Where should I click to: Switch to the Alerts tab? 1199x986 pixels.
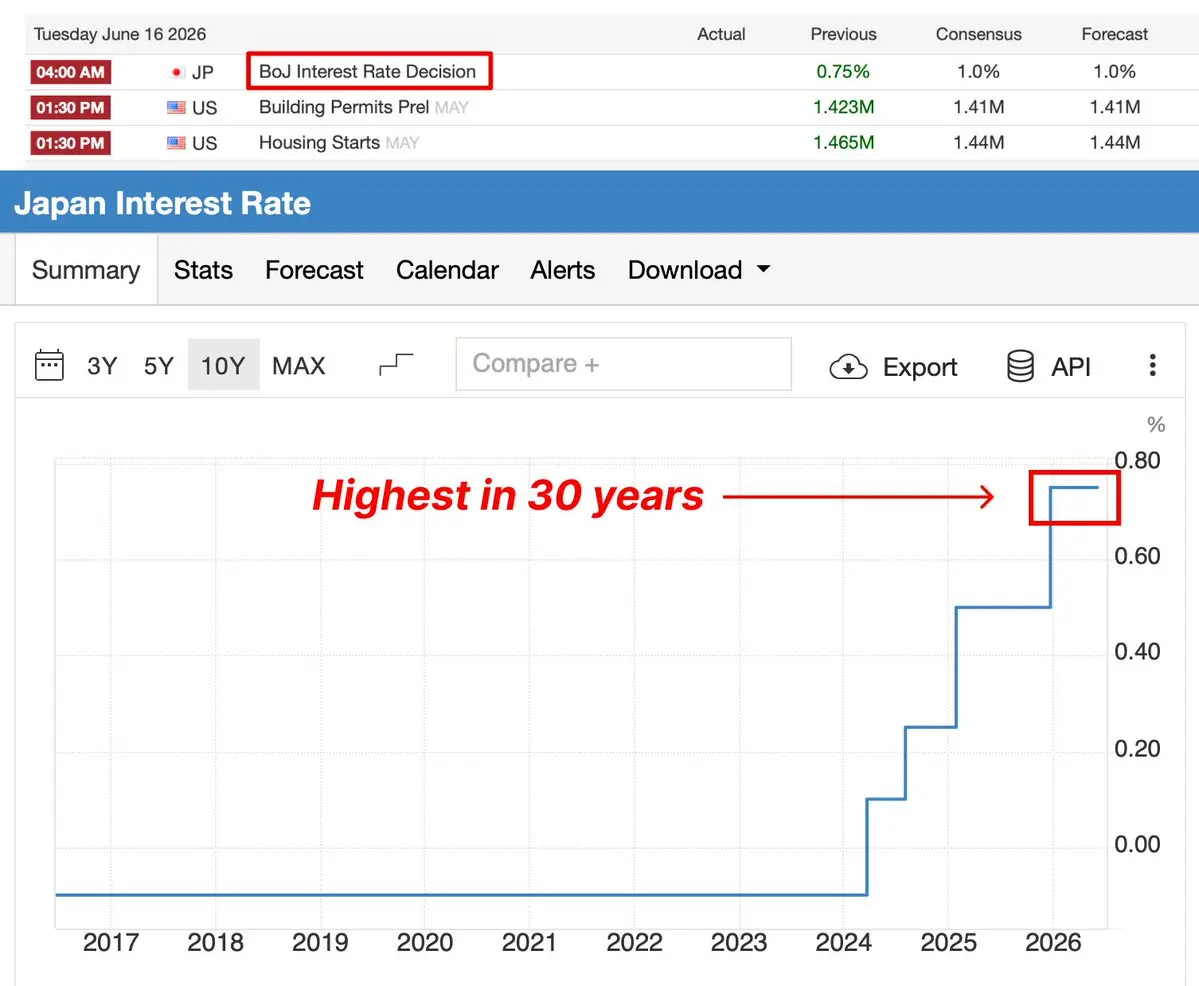click(x=563, y=270)
